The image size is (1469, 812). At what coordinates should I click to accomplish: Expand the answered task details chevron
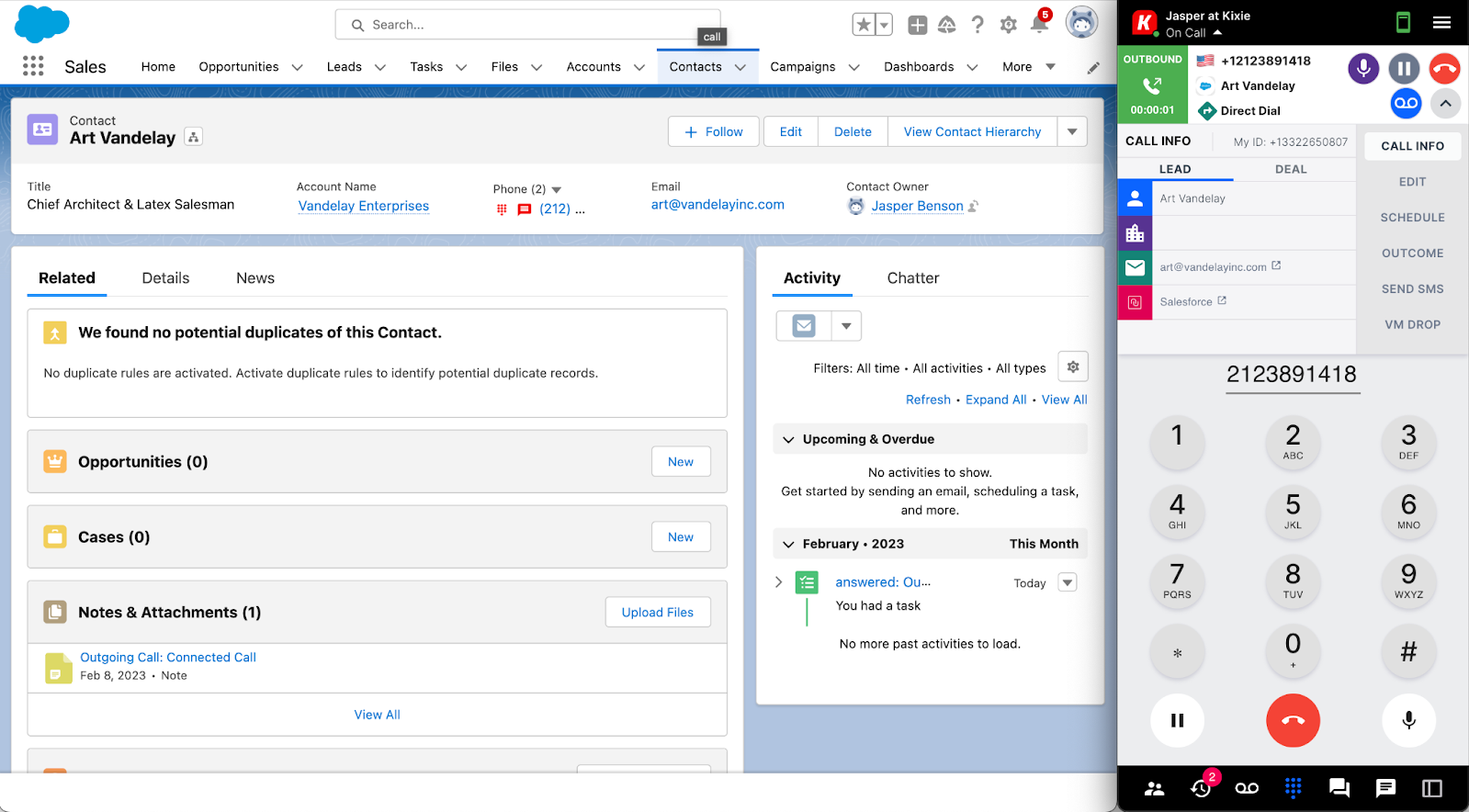[x=779, y=582]
